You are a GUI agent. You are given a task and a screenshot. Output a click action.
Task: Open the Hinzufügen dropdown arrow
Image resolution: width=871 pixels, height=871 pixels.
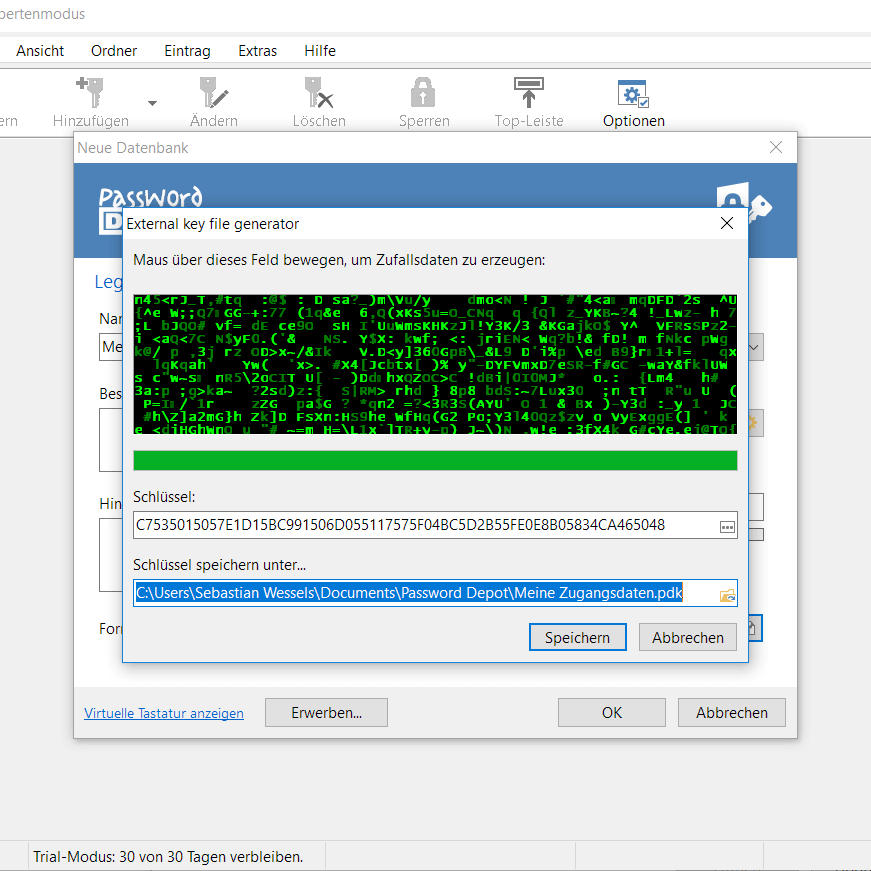152,103
